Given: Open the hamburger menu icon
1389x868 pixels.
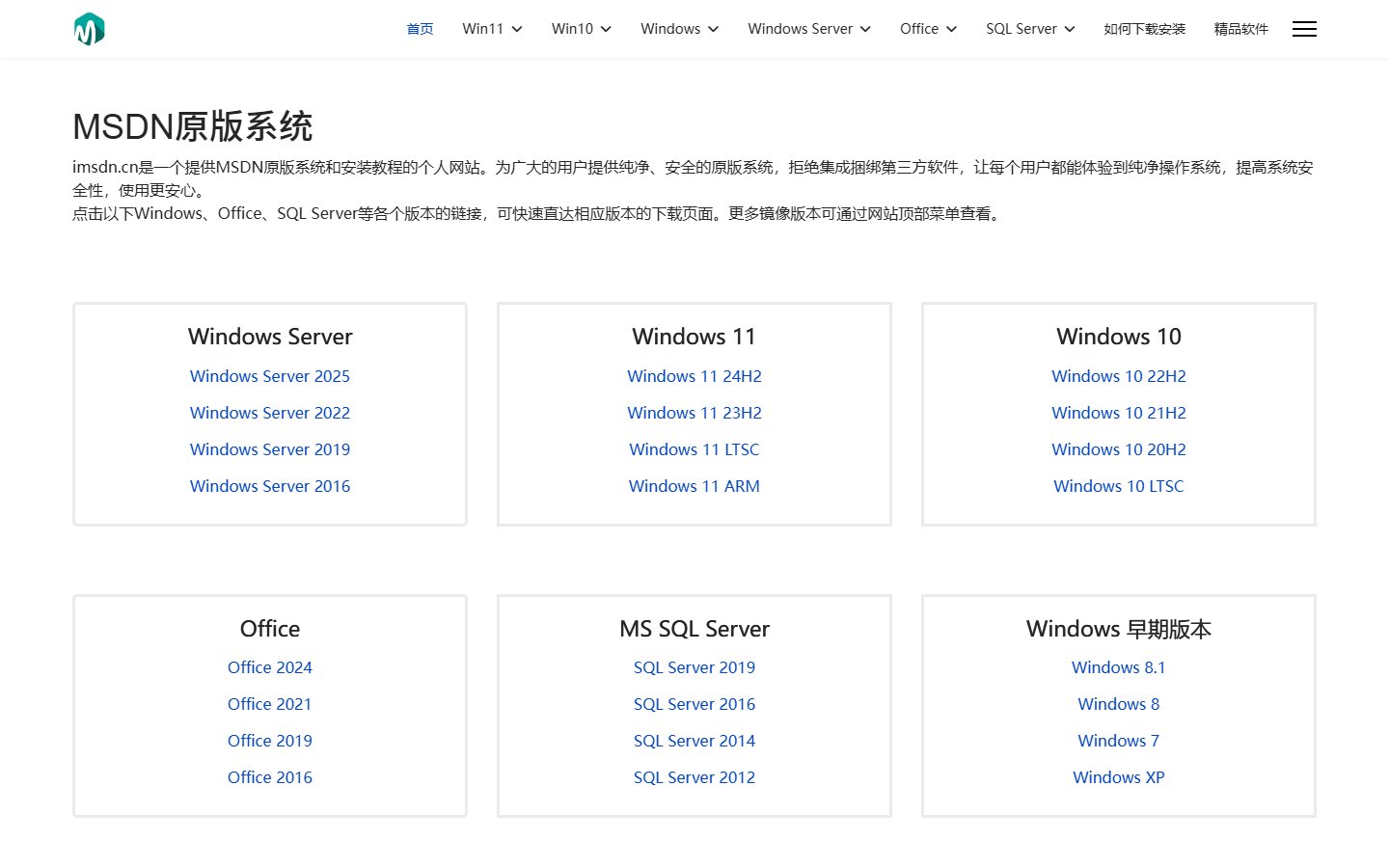Looking at the screenshot, I should coord(1304,29).
